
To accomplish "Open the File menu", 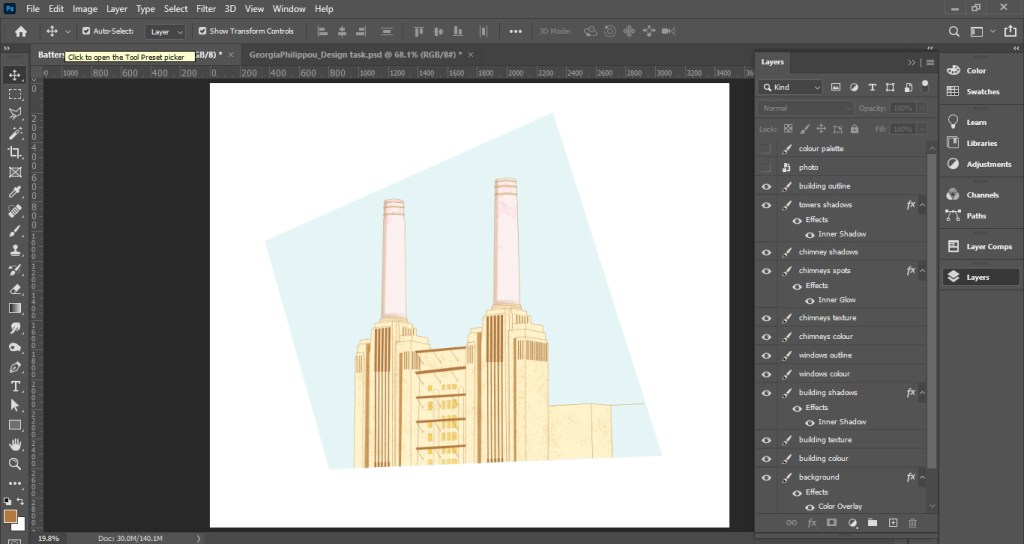I will click(33, 8).
